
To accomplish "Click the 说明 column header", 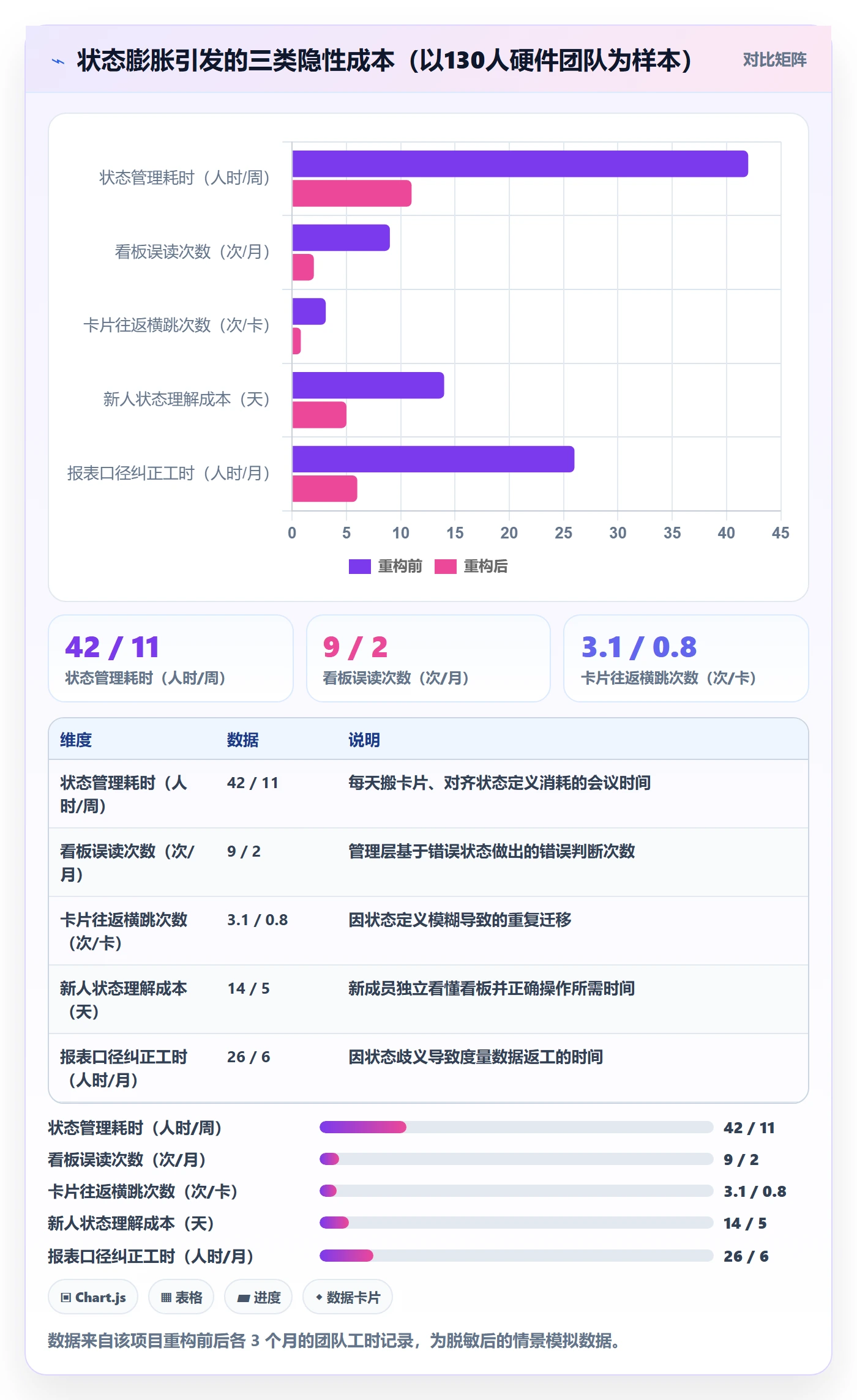I will click(x=364, y=740).
